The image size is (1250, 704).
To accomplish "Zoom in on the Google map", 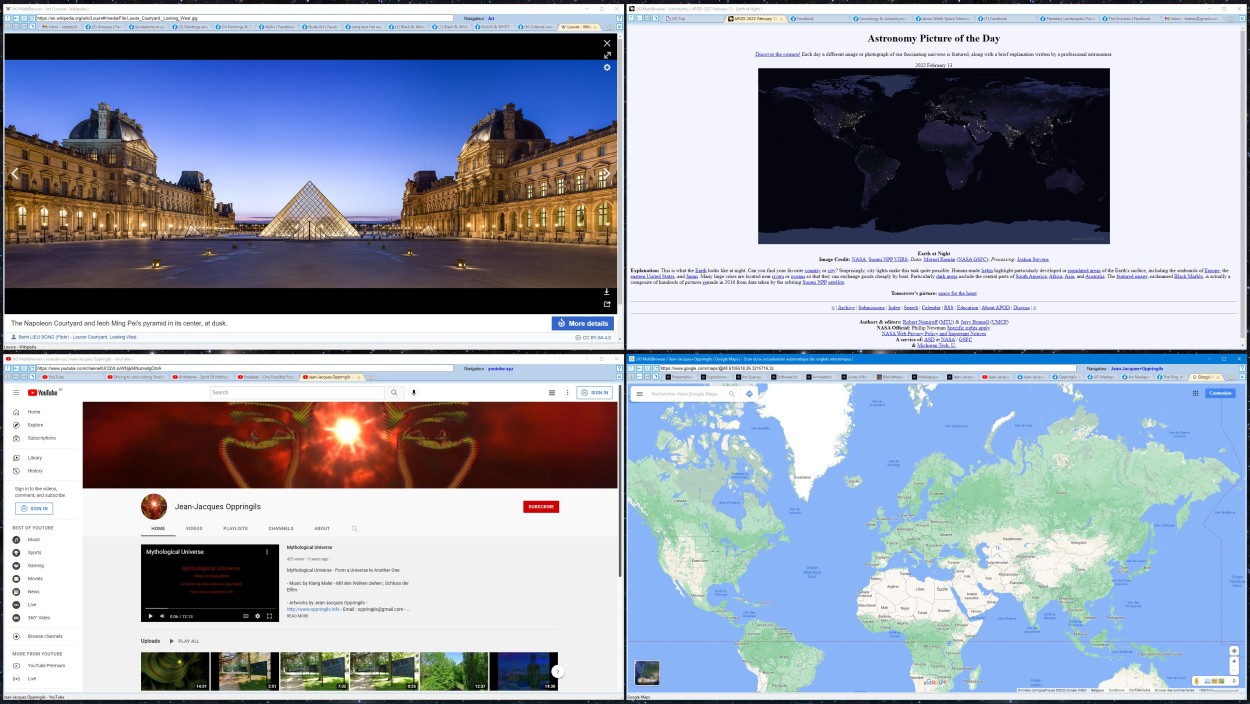I will [1235, 650].
